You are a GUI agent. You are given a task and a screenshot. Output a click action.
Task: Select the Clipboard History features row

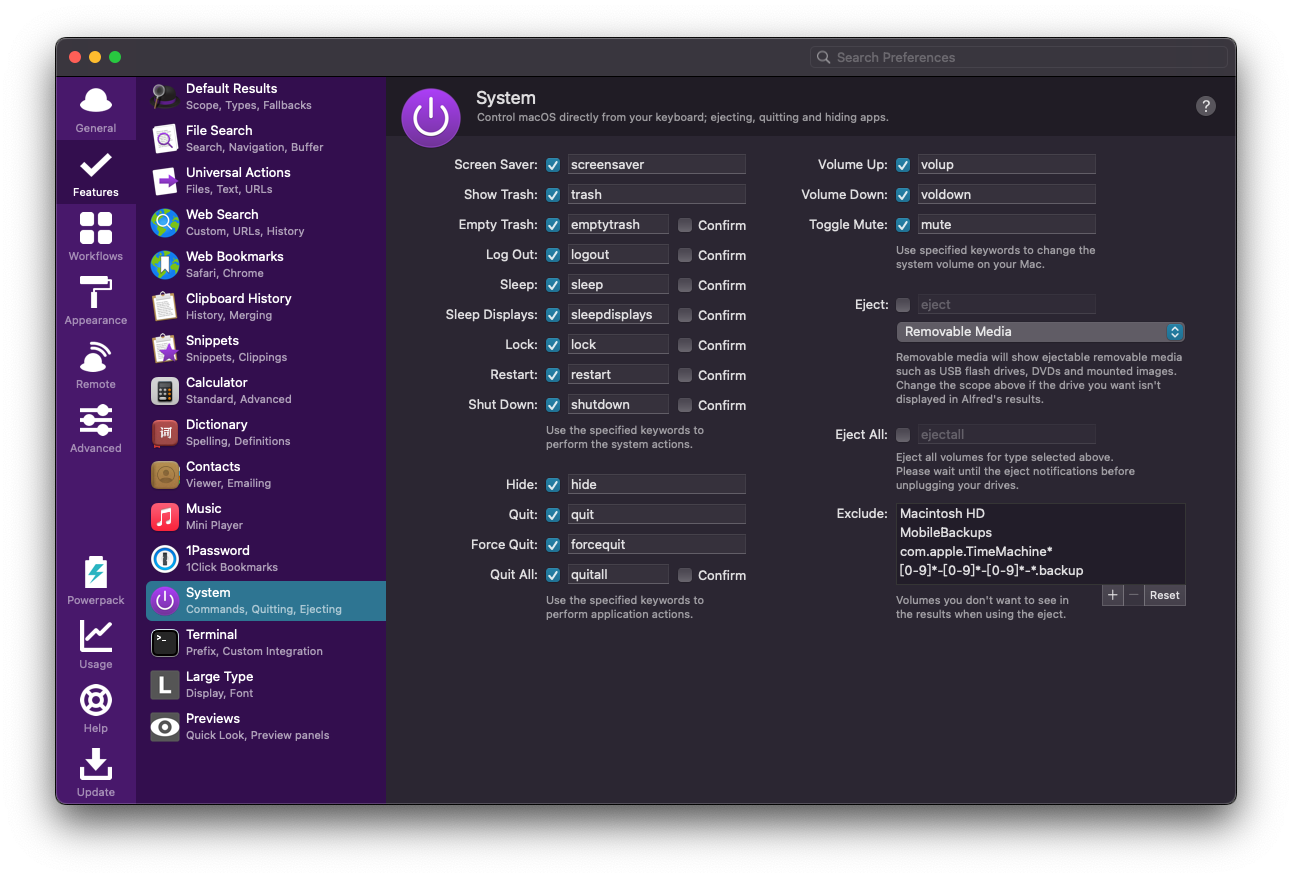[266, 307]
